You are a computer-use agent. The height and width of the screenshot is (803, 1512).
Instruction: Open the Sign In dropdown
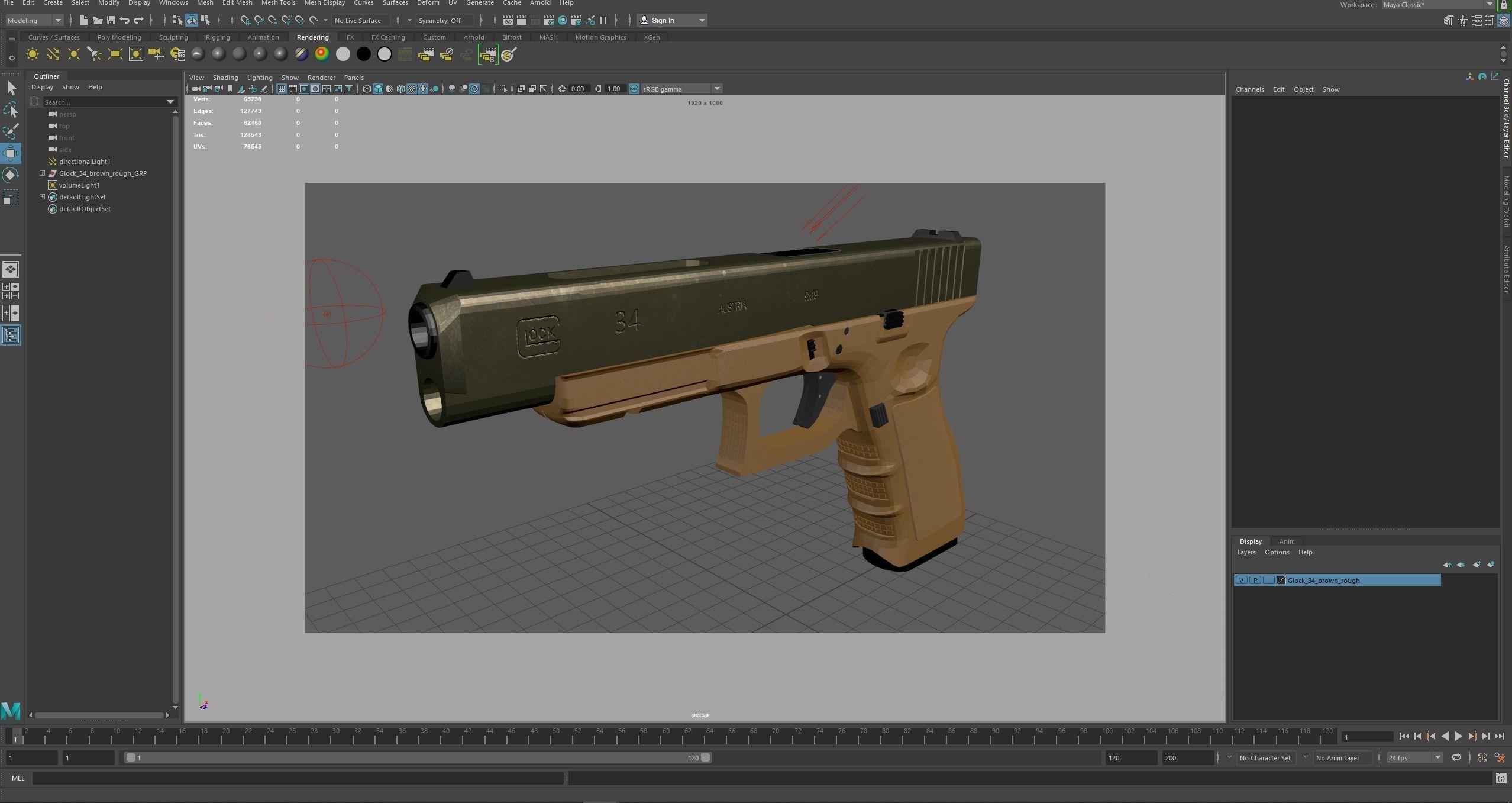pyautogui.click(x=672, y=21)
